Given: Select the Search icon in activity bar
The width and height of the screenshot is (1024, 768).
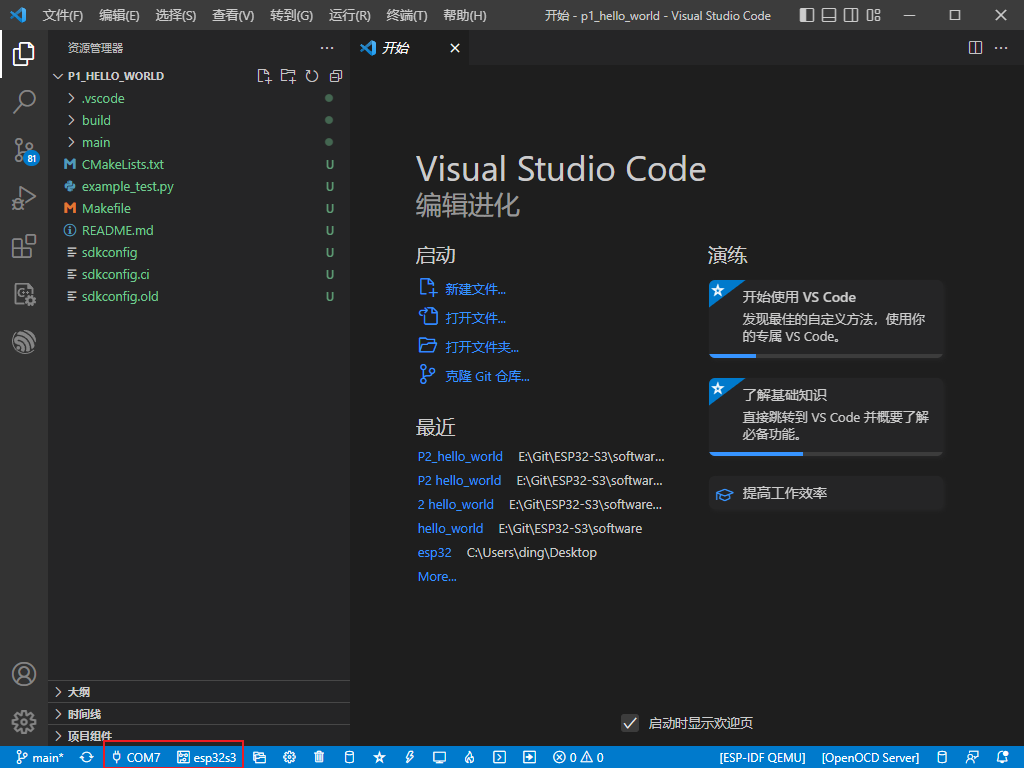Looking at the screenshot, I should [x=24, y=102].
